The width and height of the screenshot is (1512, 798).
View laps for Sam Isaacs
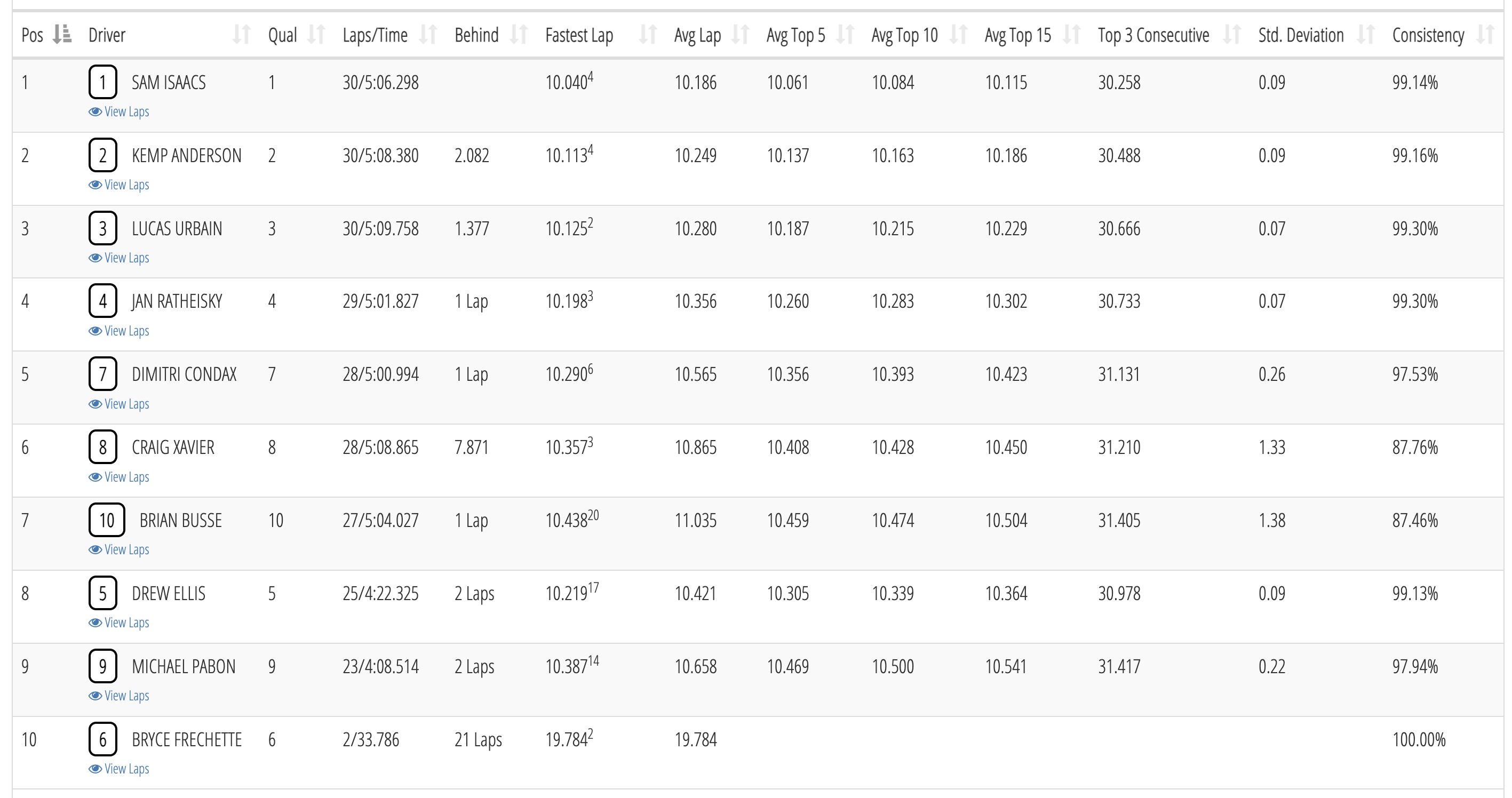pyautogui.click(x=125, y=111)
